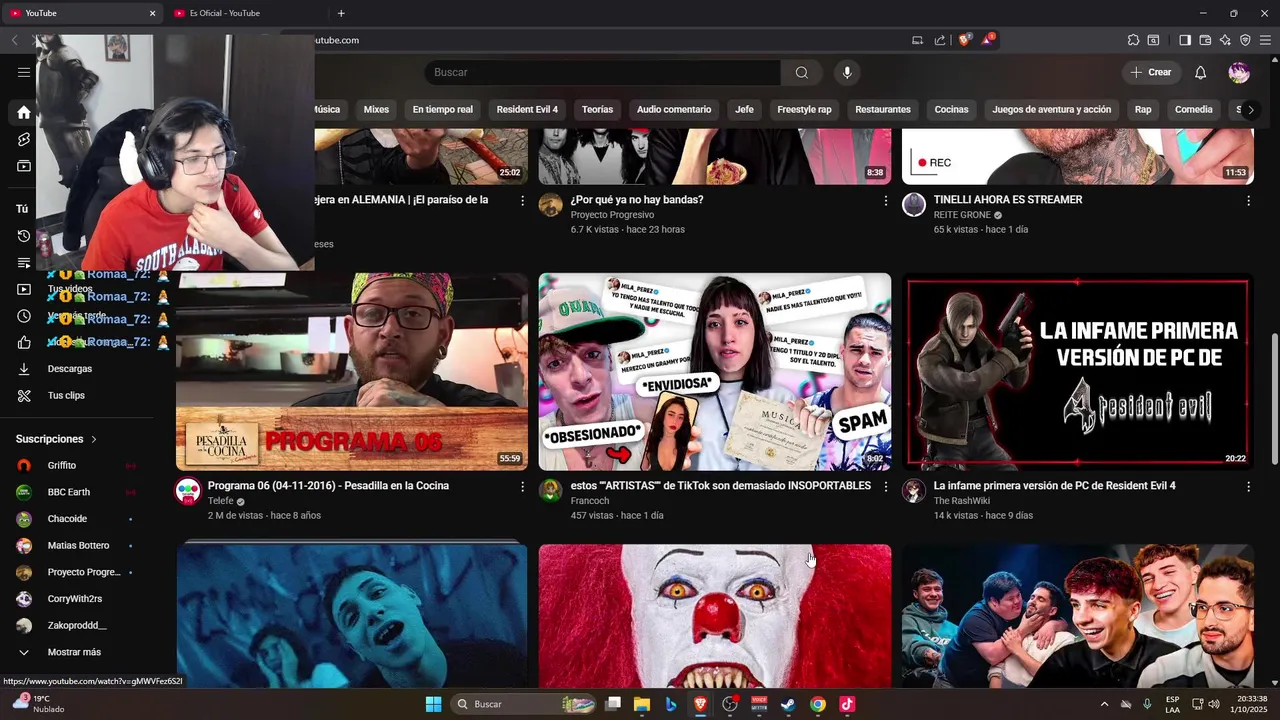Open Brave Wallet icon
The height and width of the screenshot is (720, 1280).
coord(1205,40)
